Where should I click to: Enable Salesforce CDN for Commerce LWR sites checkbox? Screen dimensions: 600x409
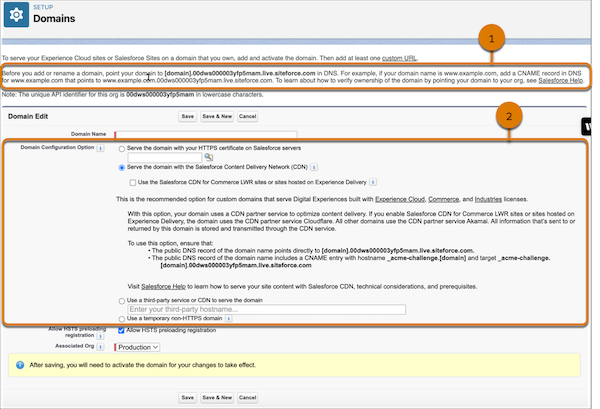pos(133,183)
